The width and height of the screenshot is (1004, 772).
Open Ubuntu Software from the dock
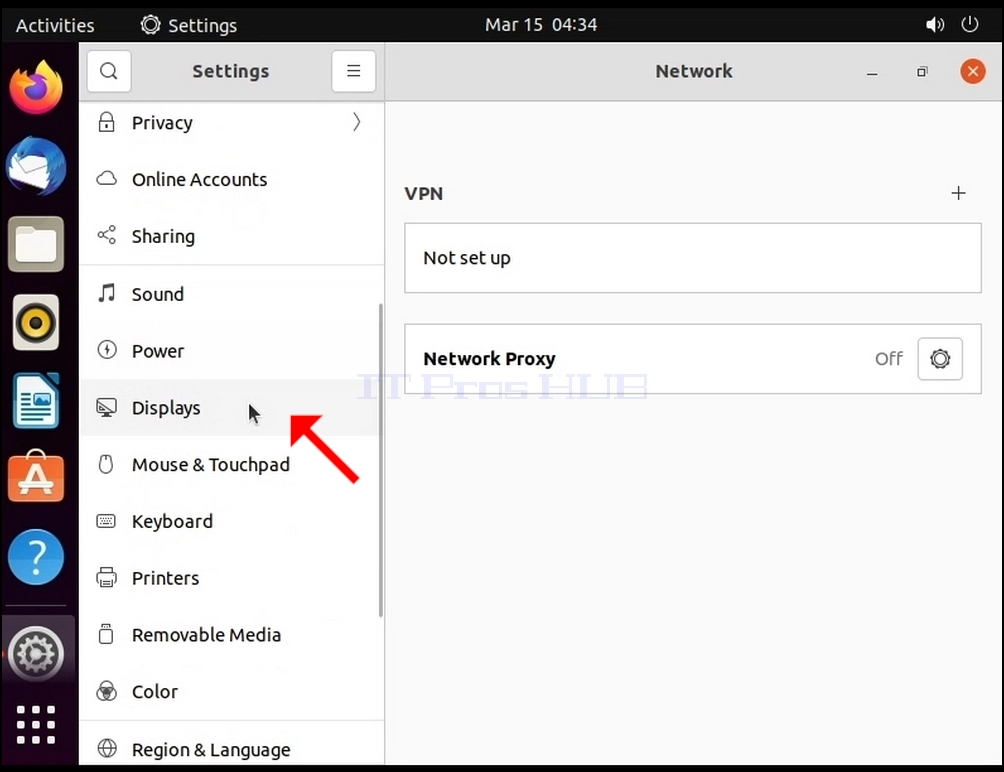coord(36,477)
